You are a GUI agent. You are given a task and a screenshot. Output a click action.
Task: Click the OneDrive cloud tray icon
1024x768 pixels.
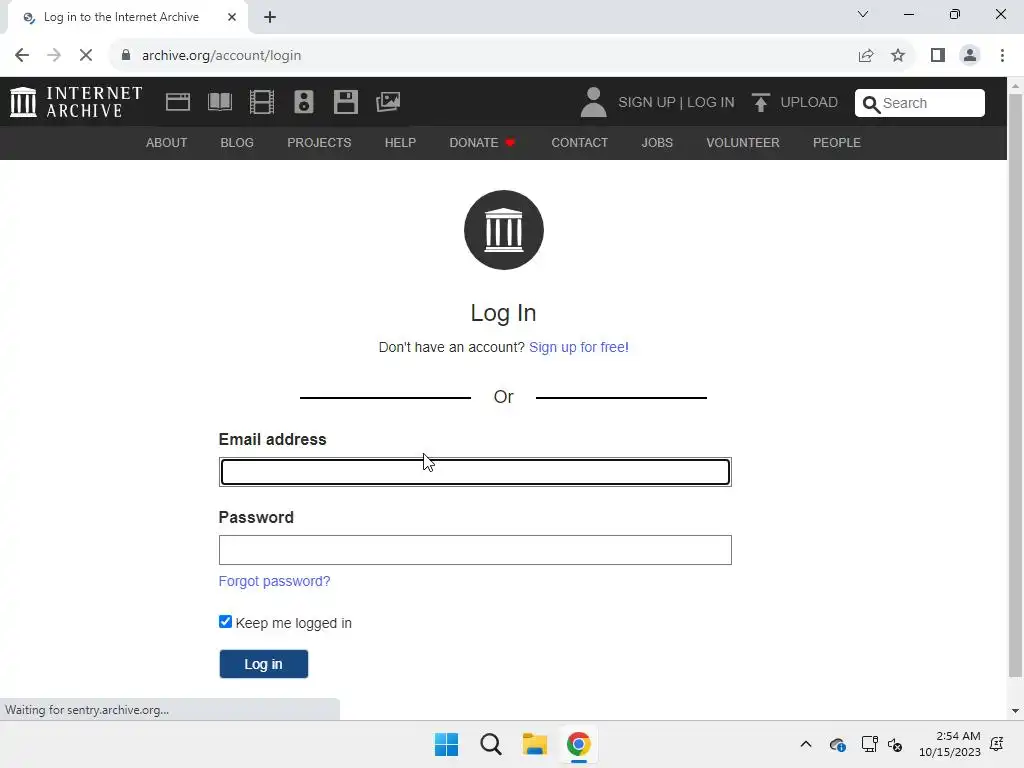(x=837, y=744)
